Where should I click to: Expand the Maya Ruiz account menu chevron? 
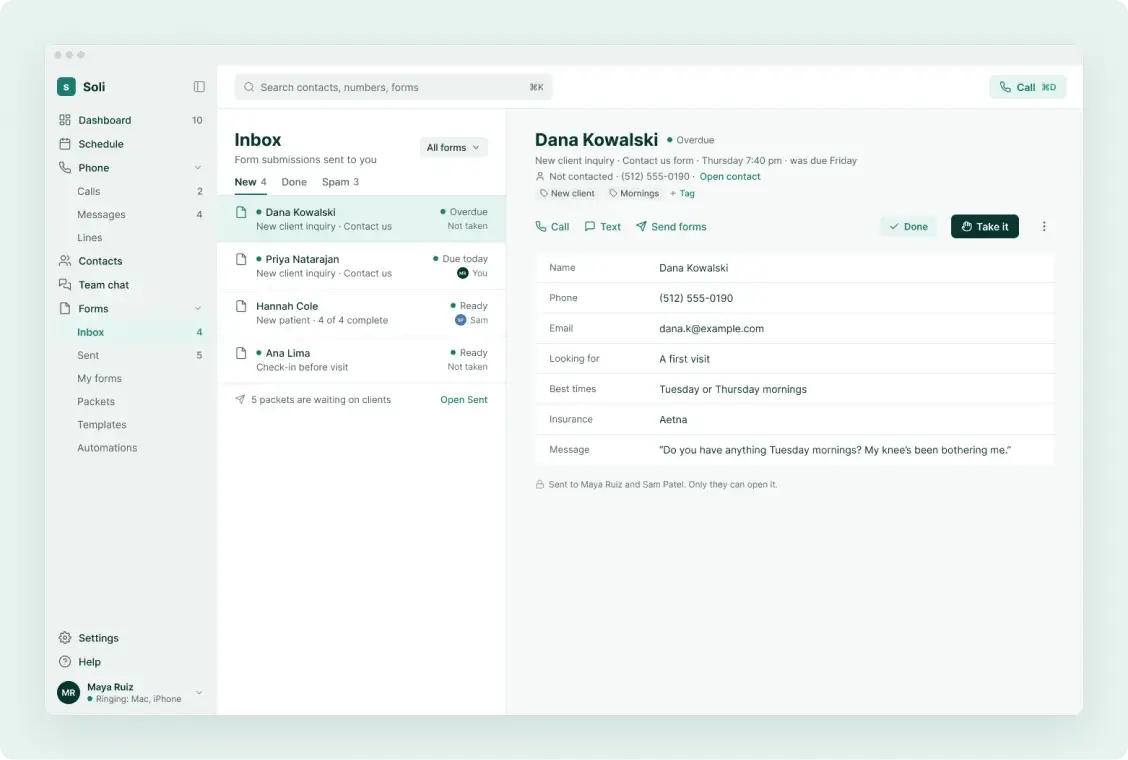199,692
